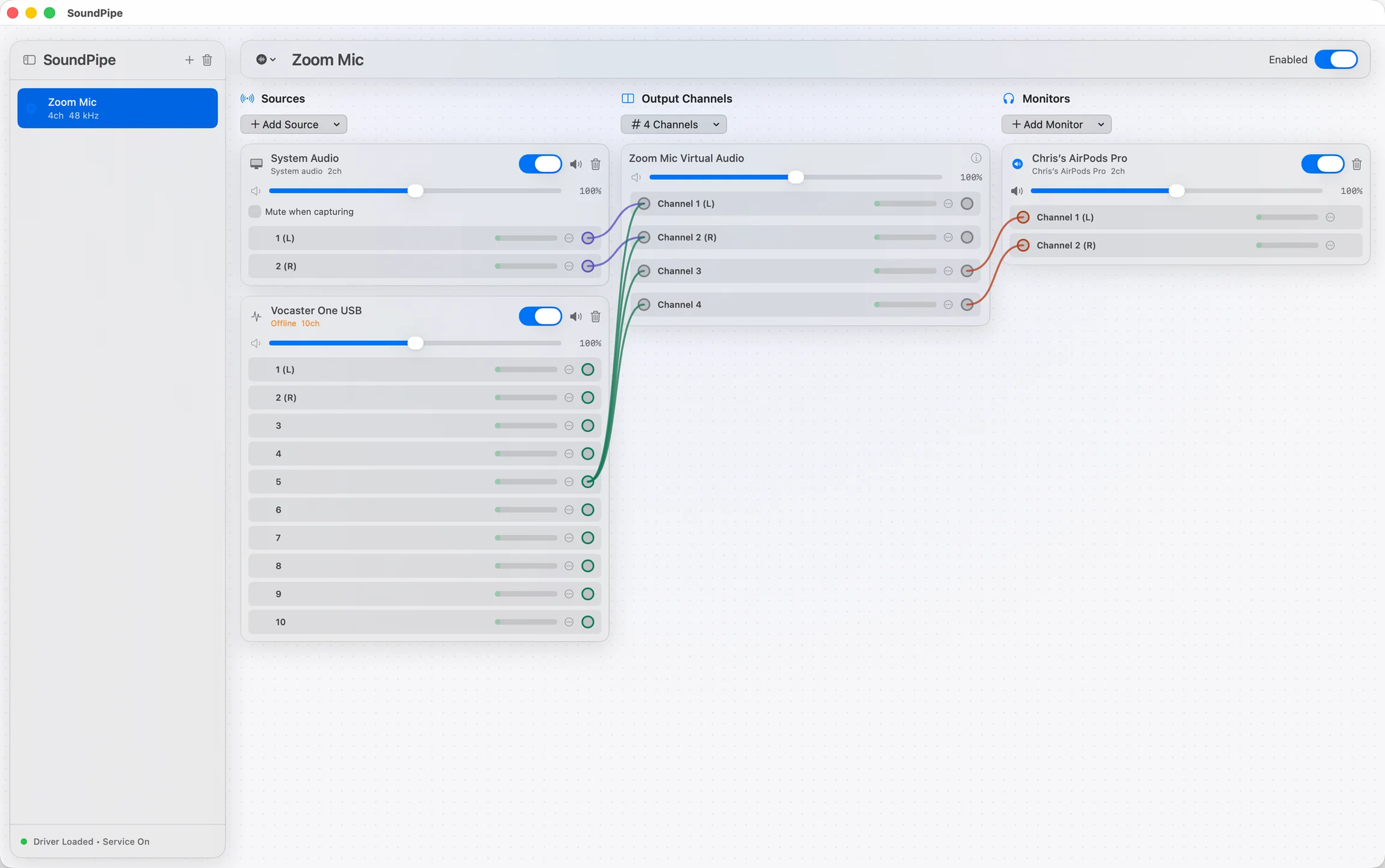Click the Sources section heading
The width and height of the screenshot is (1385, 868).
click(x=283, y=99)
